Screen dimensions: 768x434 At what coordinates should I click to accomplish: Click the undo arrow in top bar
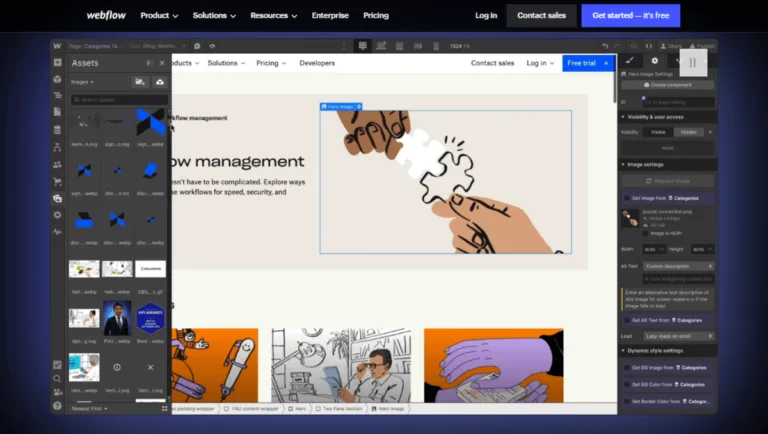click(x=605, y=46)
